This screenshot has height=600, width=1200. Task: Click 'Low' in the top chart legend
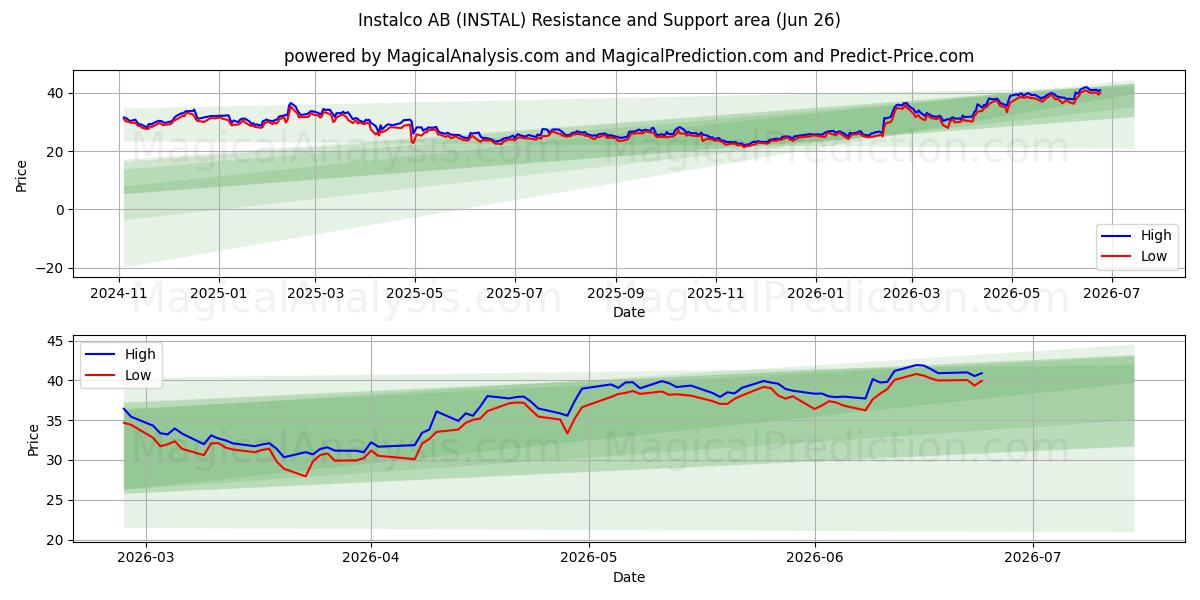pos(1154,256)
